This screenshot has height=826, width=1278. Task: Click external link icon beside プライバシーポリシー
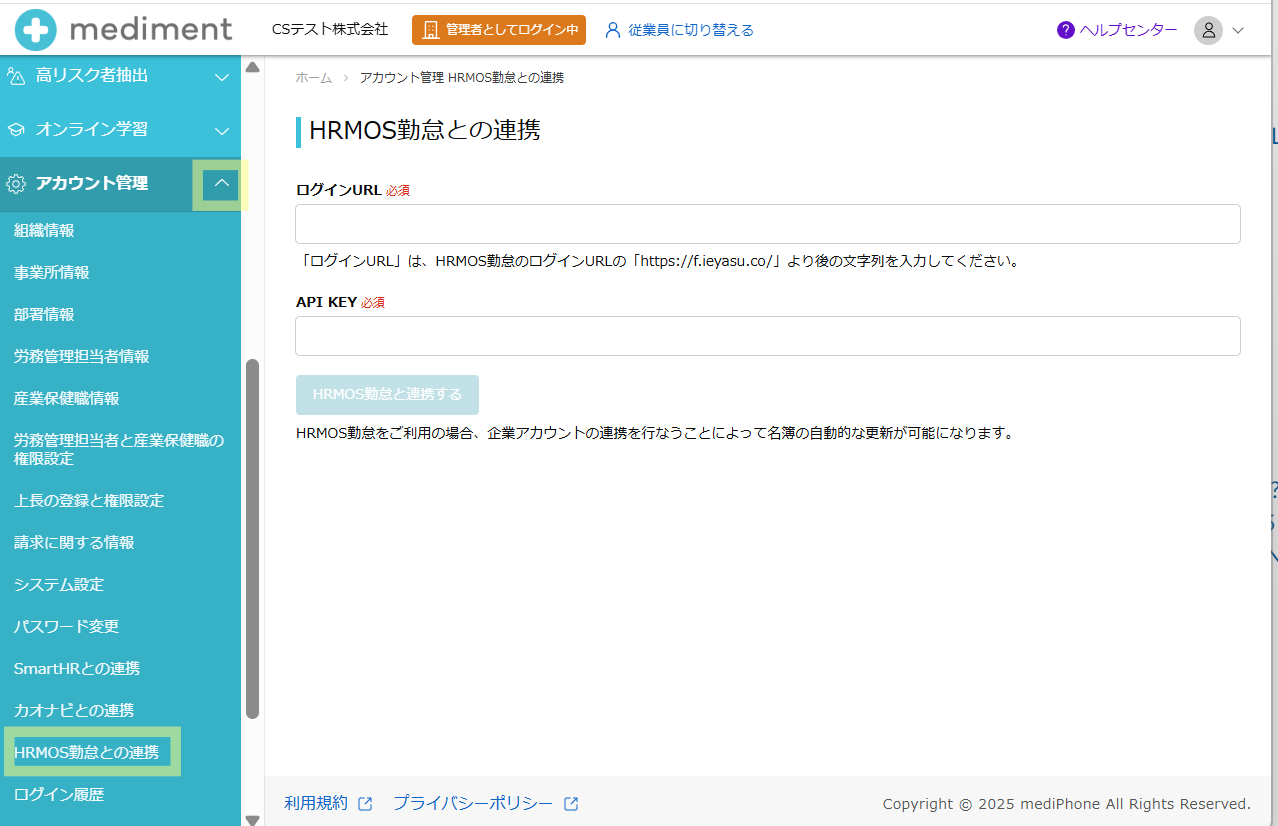tap(571, 804)
